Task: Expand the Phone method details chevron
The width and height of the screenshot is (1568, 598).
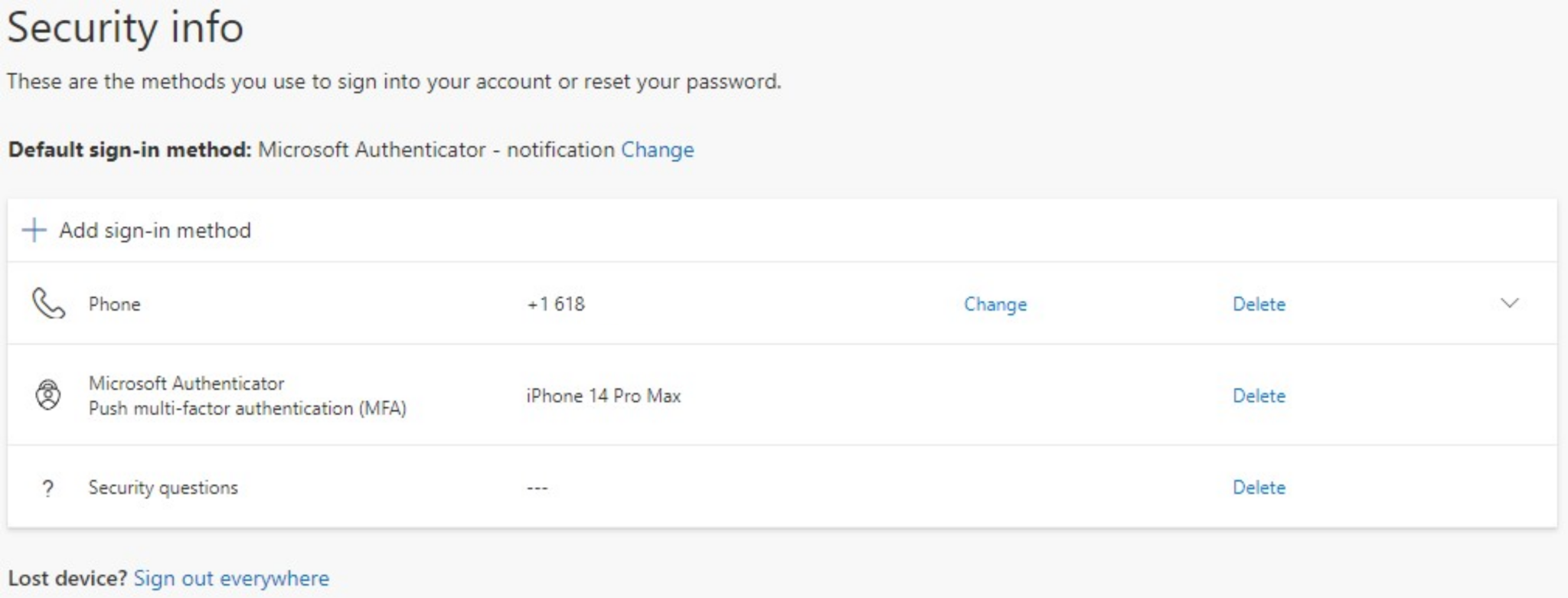Action: click(1508, 303)
